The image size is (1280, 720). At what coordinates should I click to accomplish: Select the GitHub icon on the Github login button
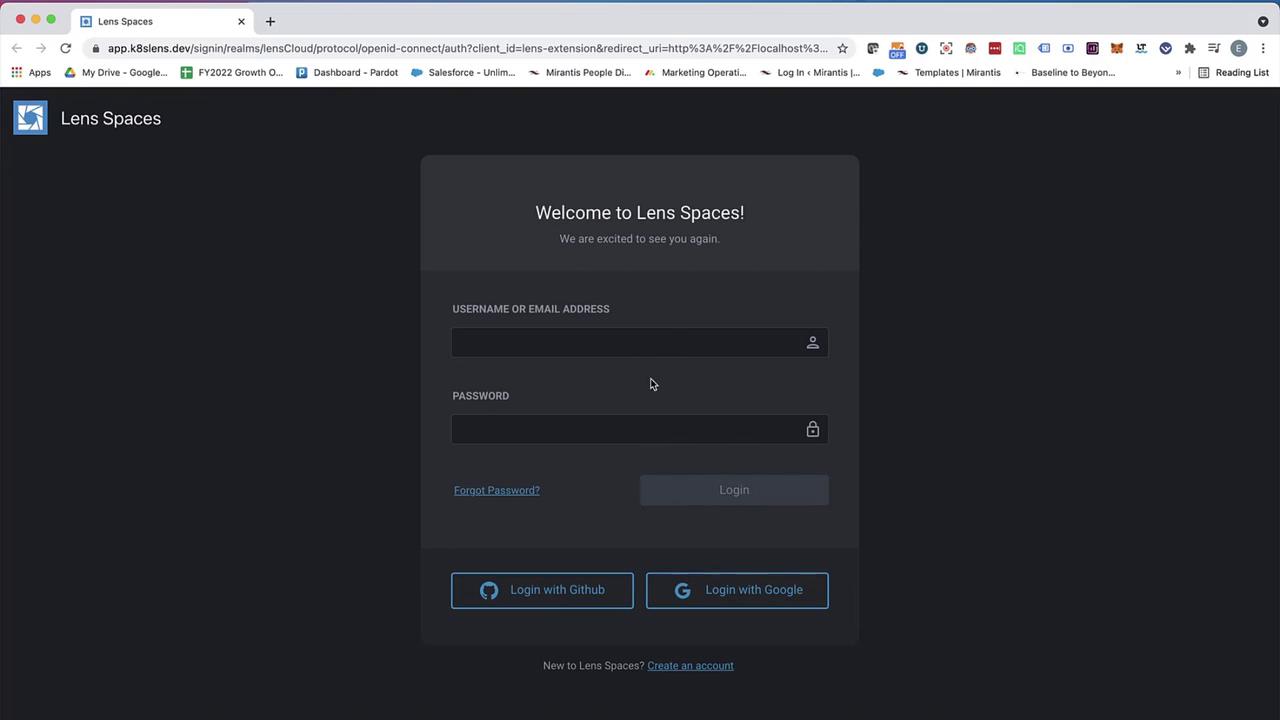[x=489, y=590]
